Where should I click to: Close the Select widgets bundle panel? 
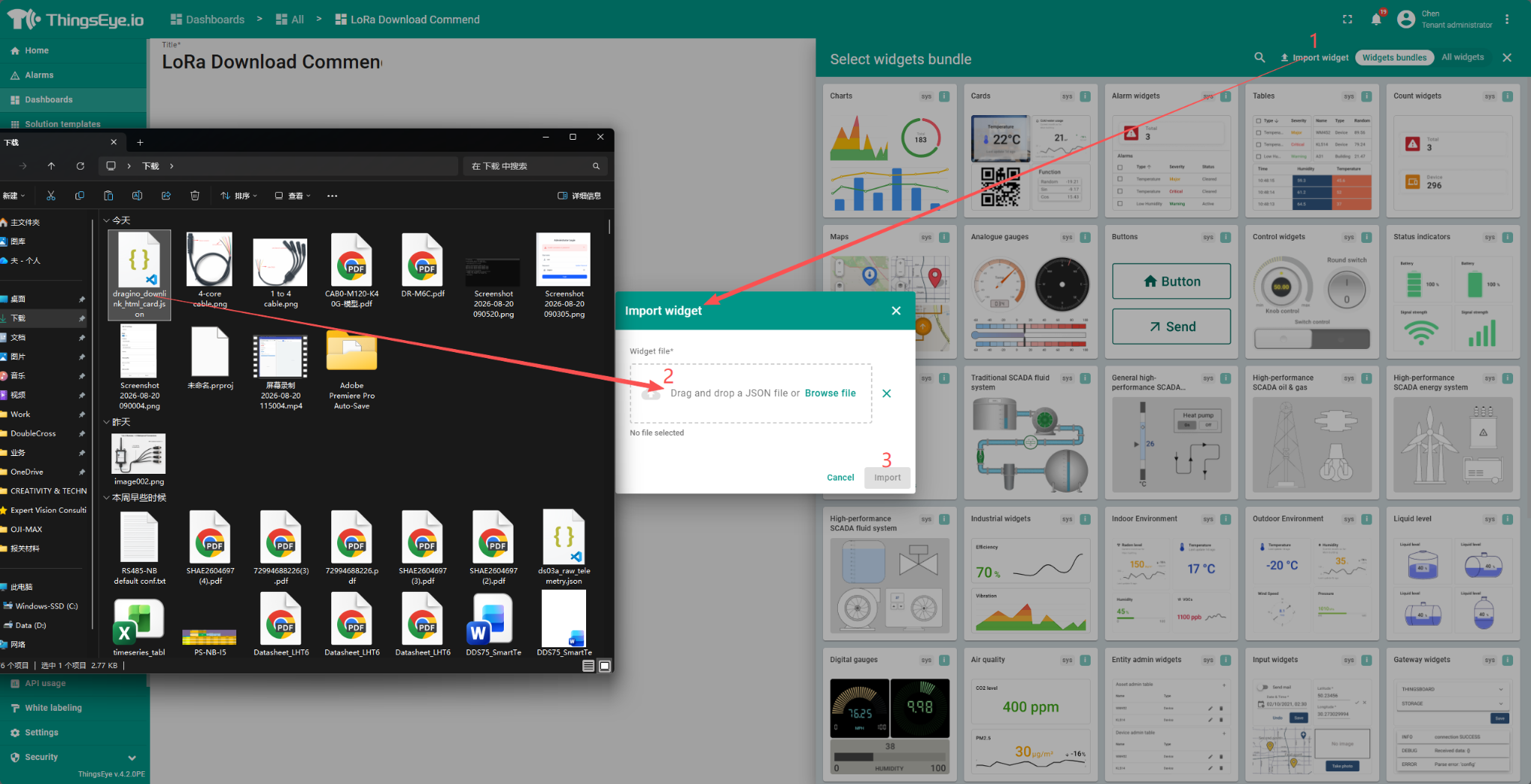(x=1507, y=58)
